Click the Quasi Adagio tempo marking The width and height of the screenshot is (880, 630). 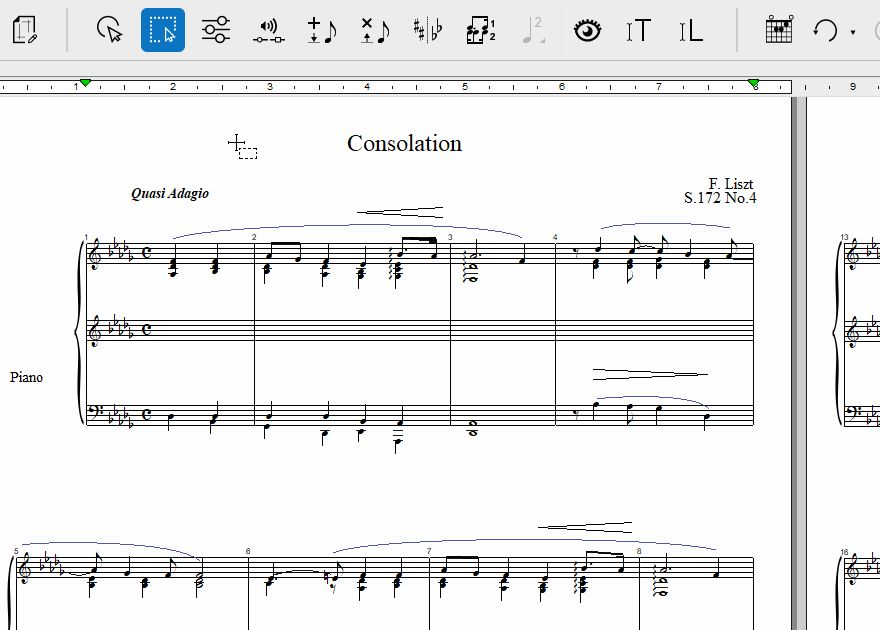click(x=170, y=193)
